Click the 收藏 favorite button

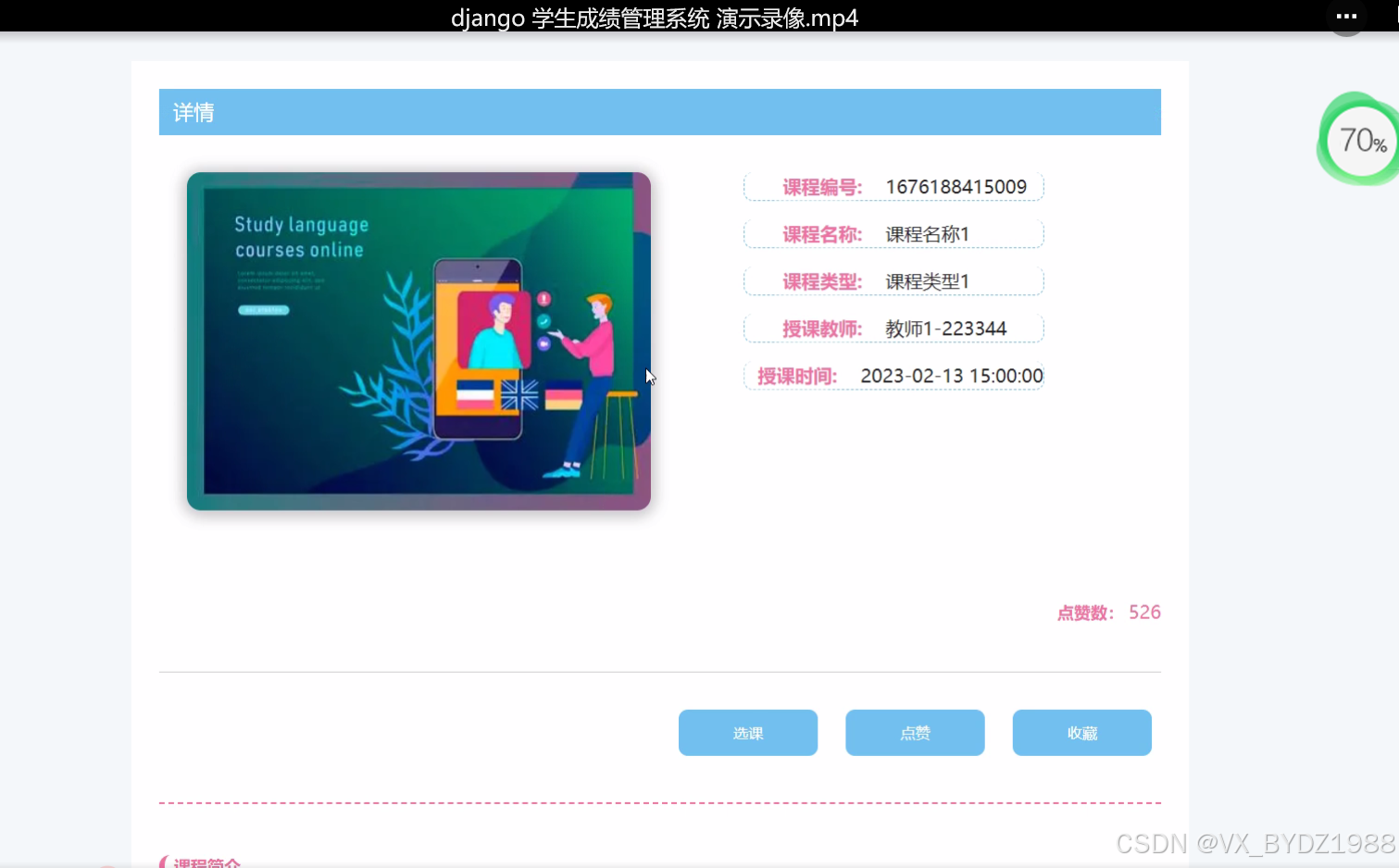click(1081, 733)
